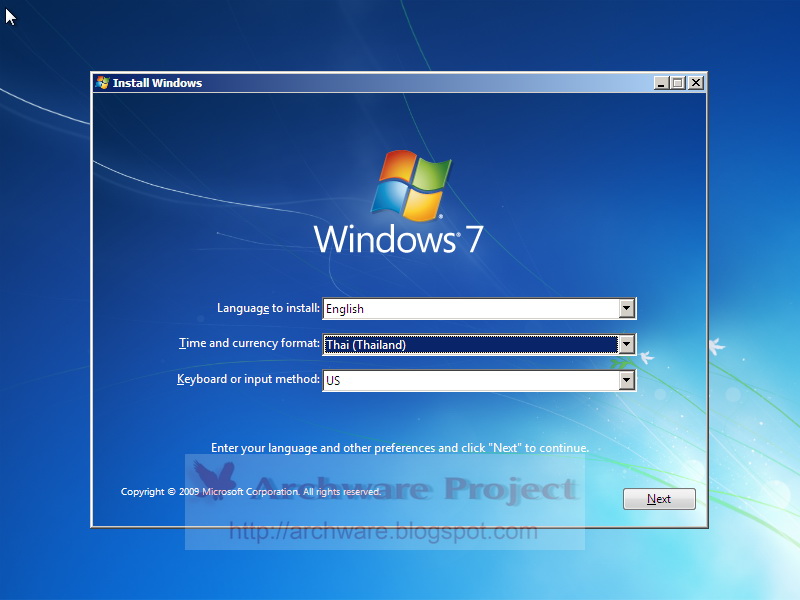800x600 pixels.
Task: Close the Install Windows dialog
Action: 695,83
